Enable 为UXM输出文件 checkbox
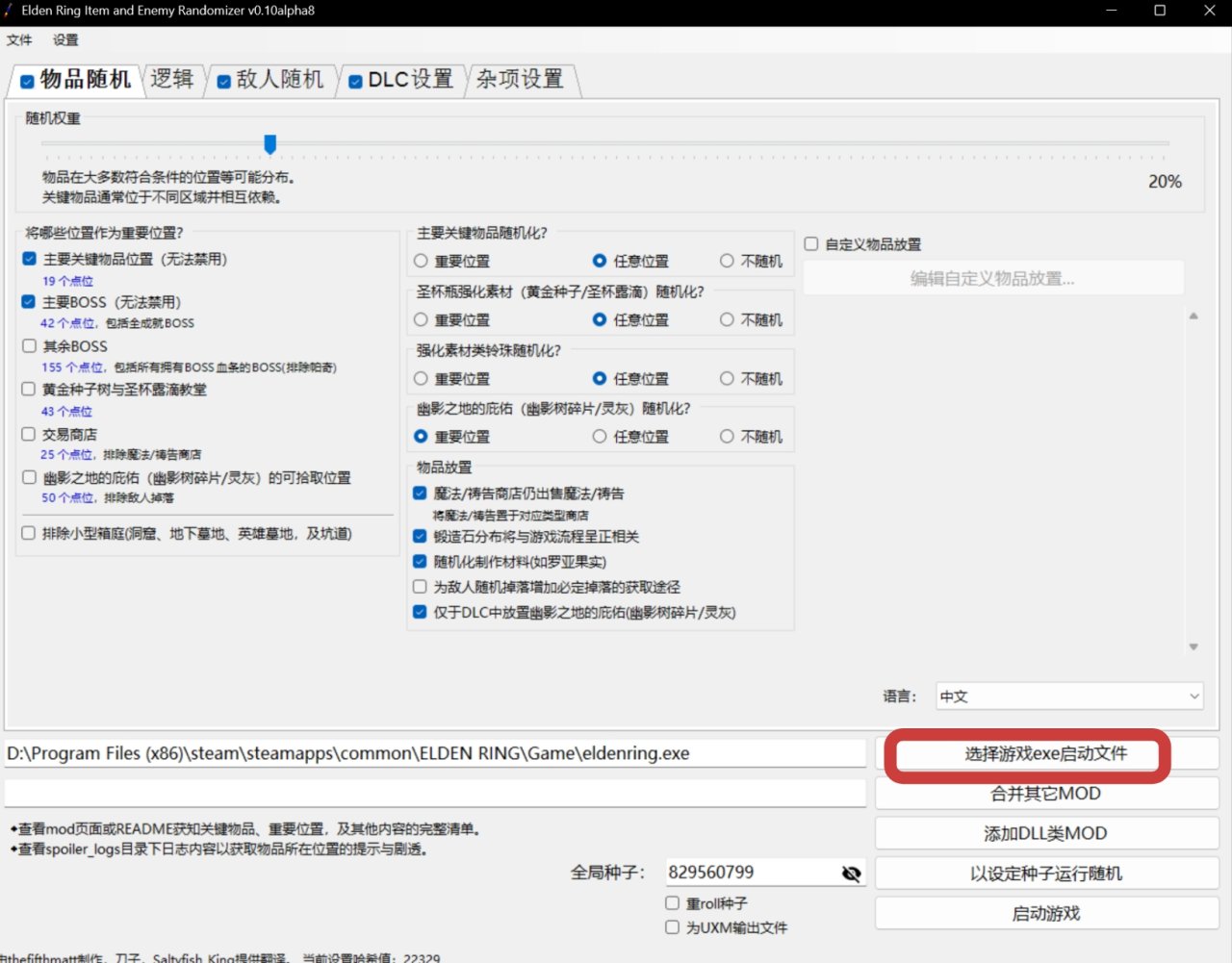This screenshot has height=963, width=1232. (x=673, y=927)
